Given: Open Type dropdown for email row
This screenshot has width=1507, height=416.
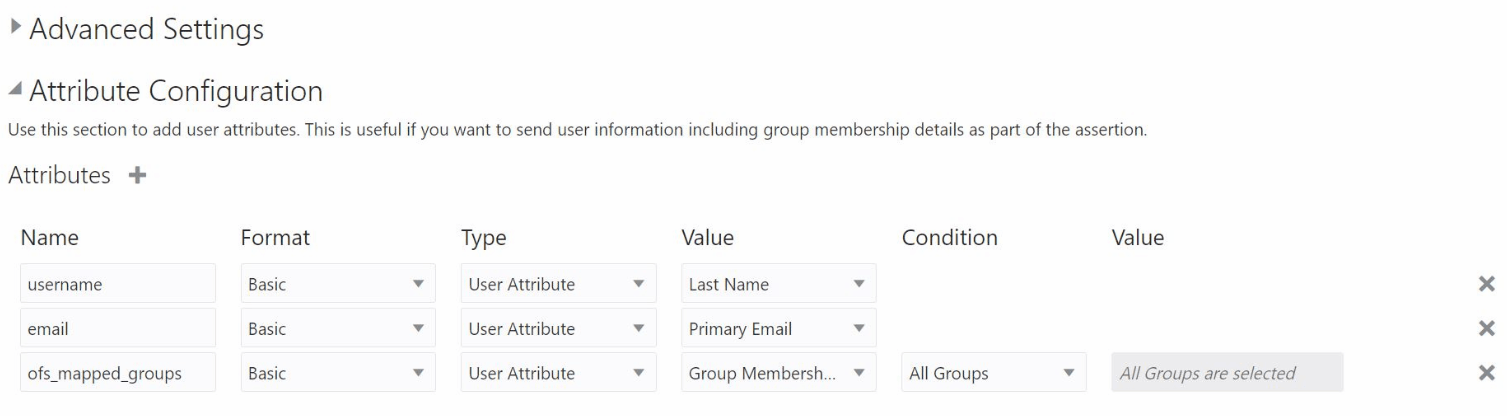Looking at the screenshot, I should (x=558, y=328).
